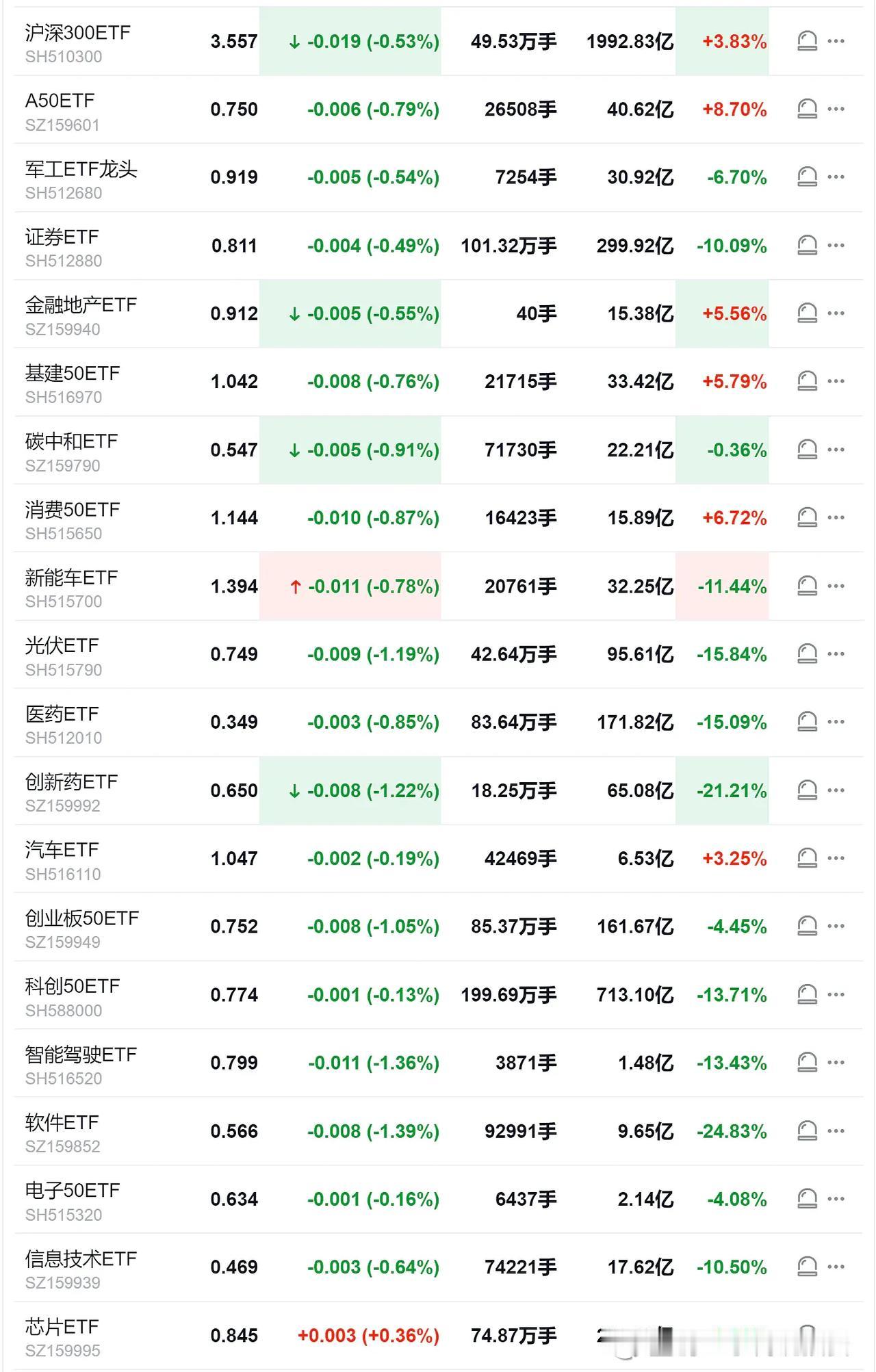The image size is (876, 1372).
Task: Click volume 199.69万手 of 科创50ETF
Action: (508, 994)
